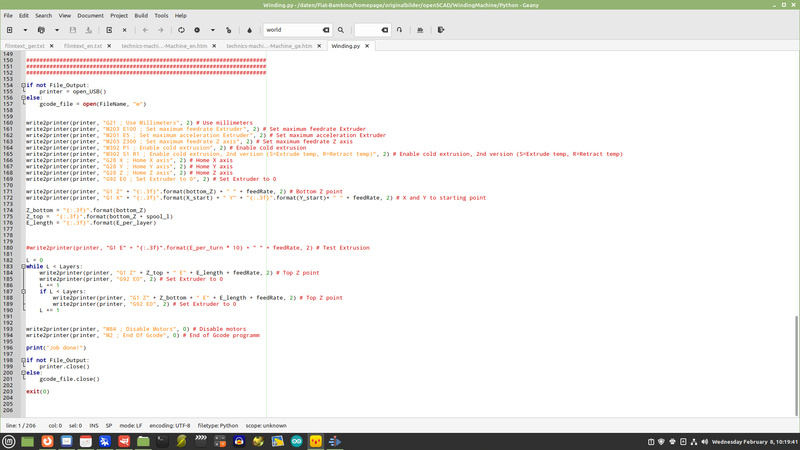Open the color chooser toolbar icon

pos(249,30)
